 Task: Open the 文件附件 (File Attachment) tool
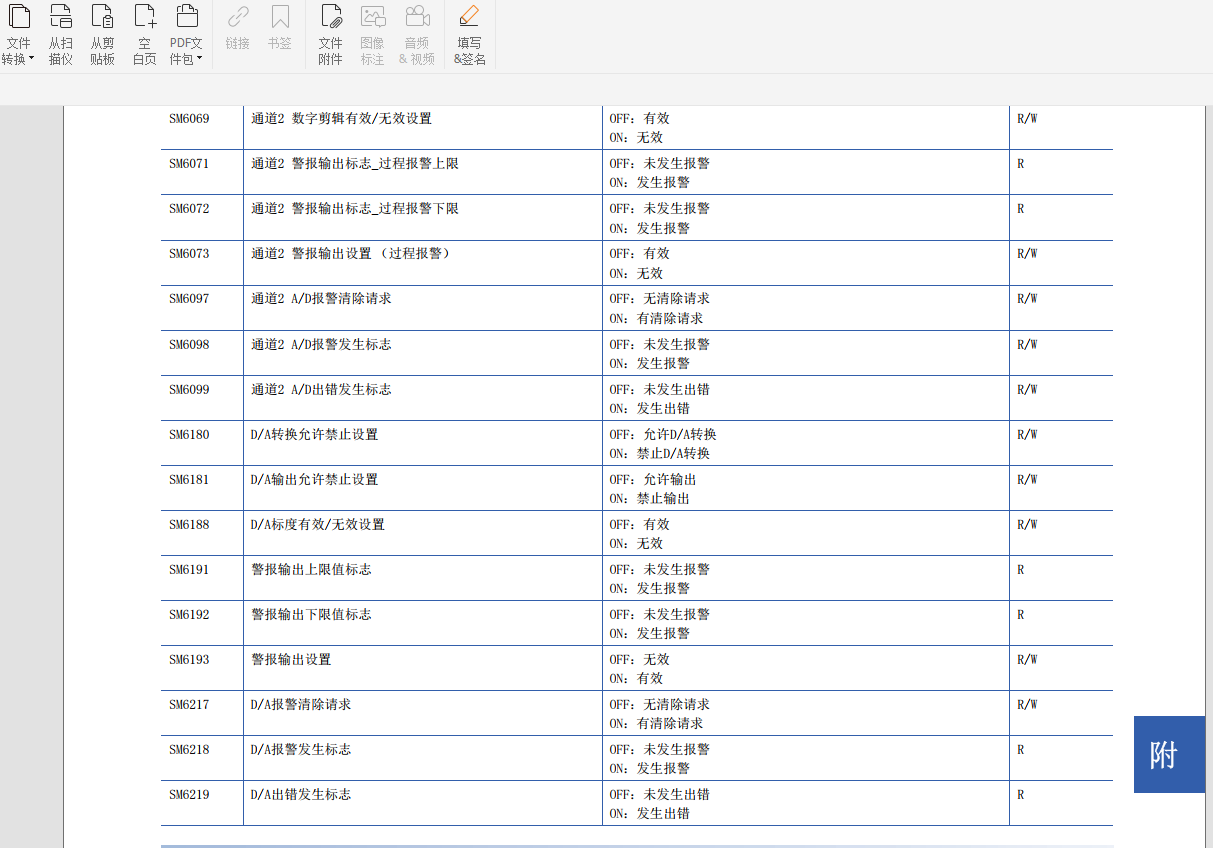[331, 17]
